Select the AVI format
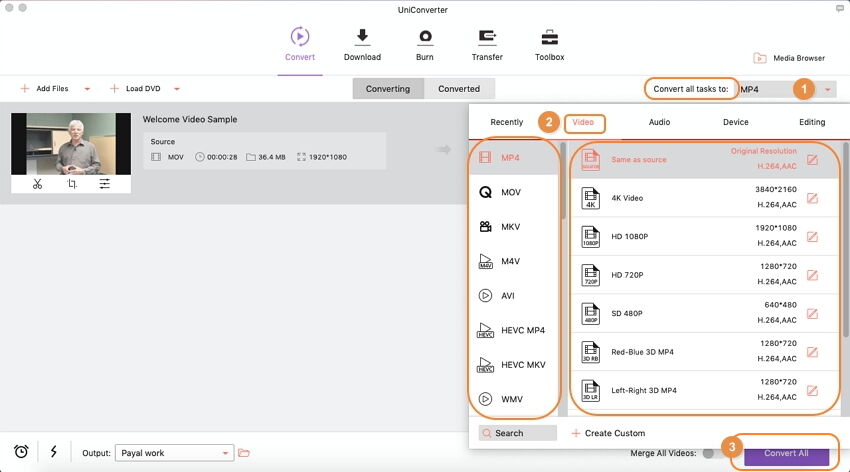 point(513,295)
